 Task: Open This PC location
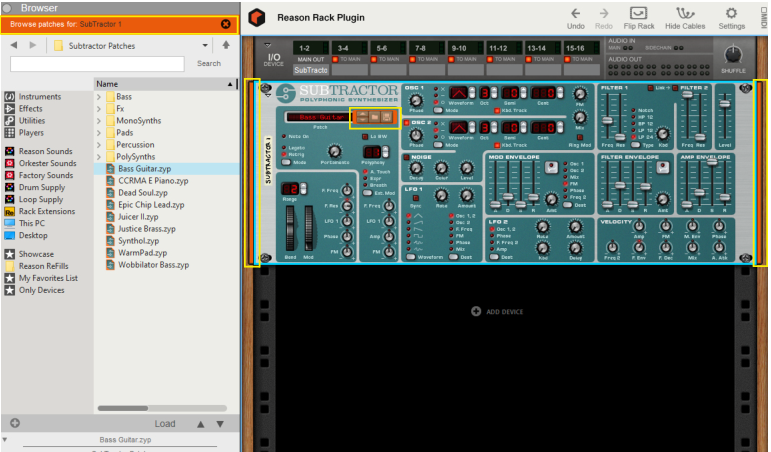31,223
